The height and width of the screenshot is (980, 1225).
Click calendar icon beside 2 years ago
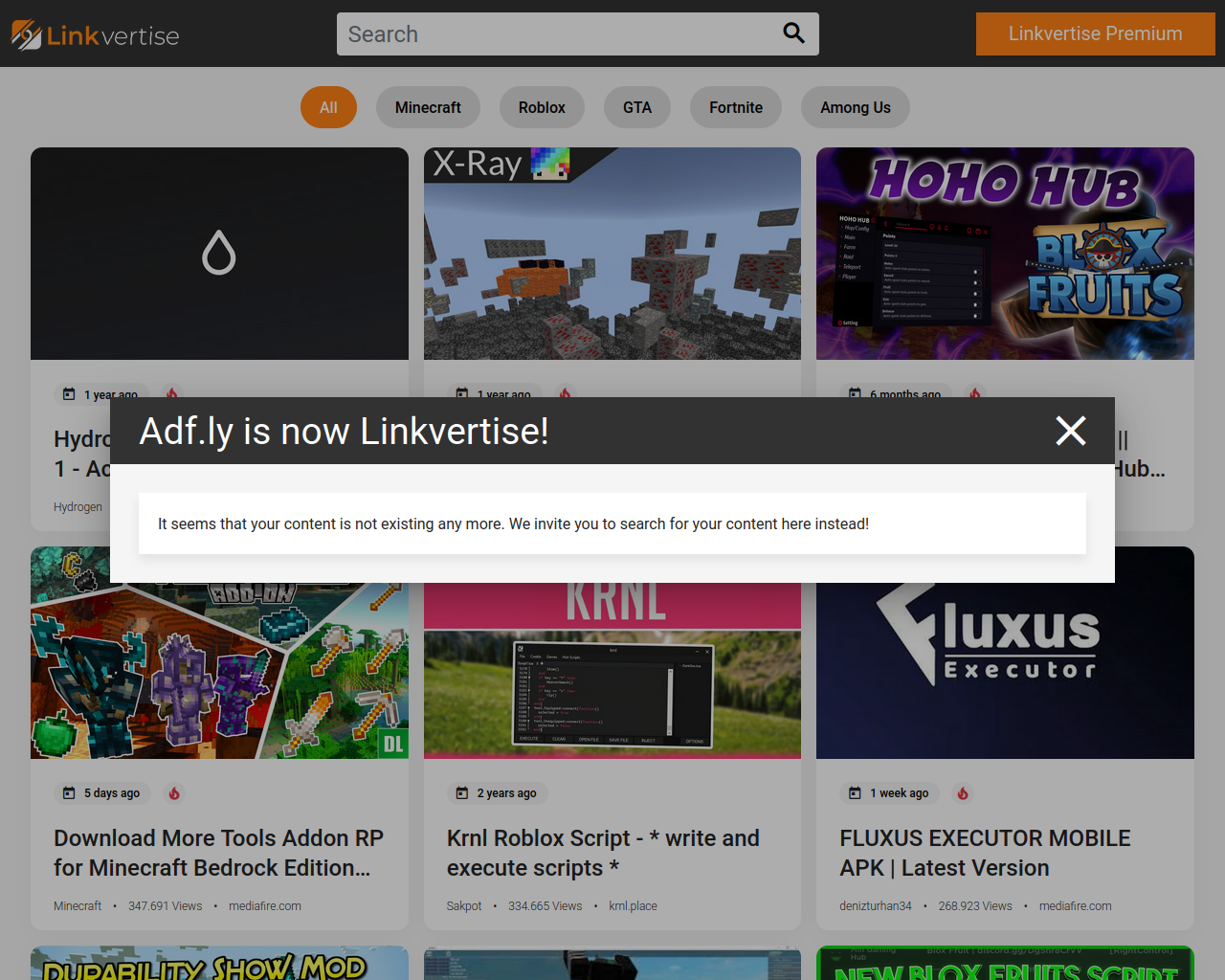point(462,793)
